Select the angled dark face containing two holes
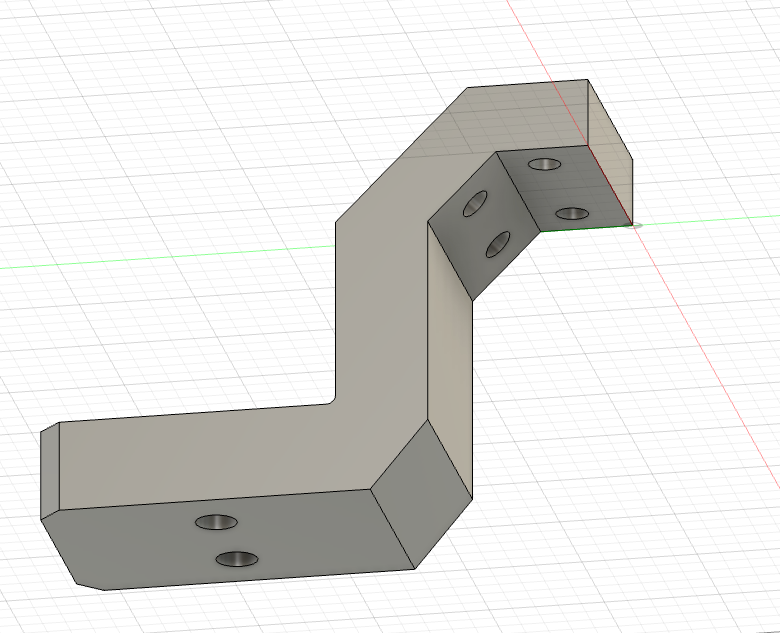This screenshot has height=633, width=780. (470, 250)
